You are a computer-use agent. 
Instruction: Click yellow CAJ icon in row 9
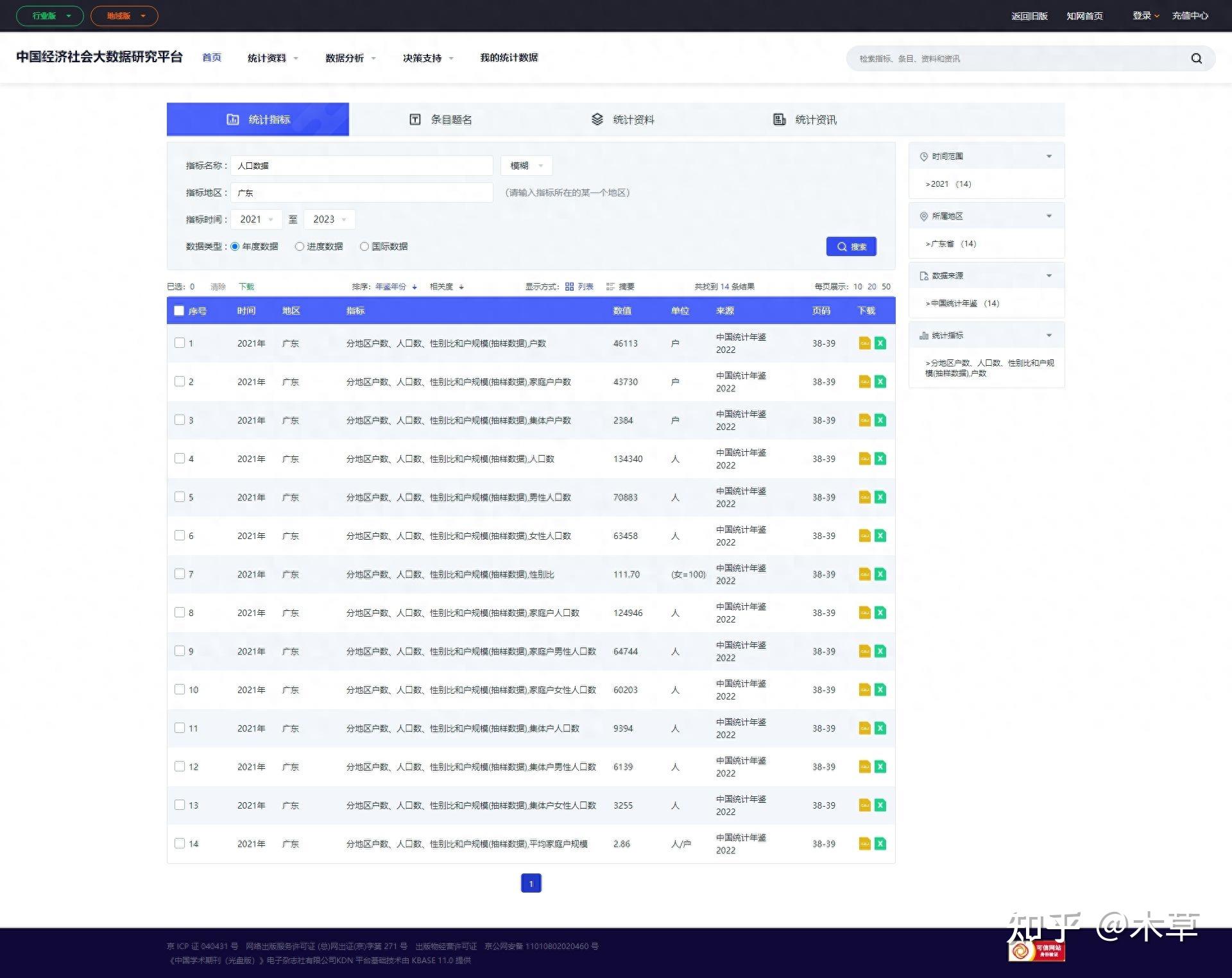point(864,651)
